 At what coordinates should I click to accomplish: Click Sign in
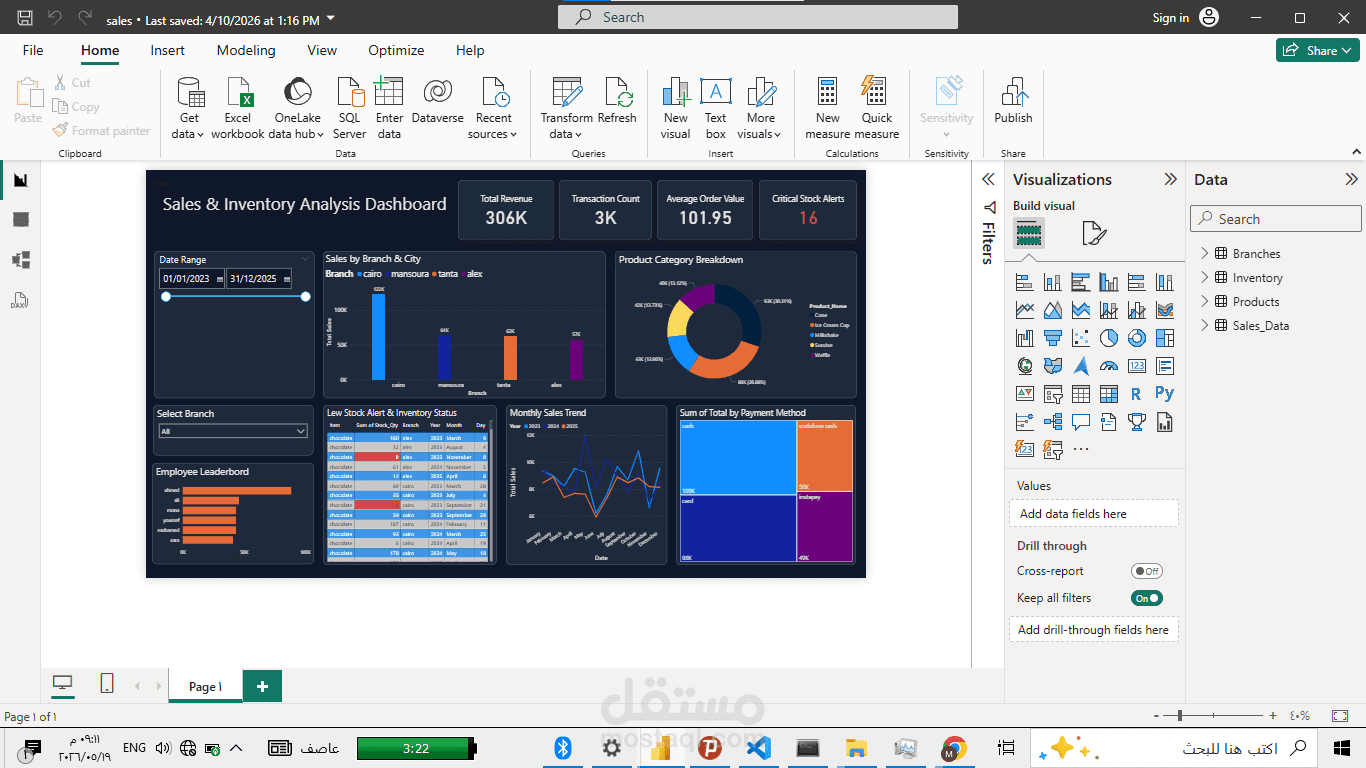coord(1171,18)
